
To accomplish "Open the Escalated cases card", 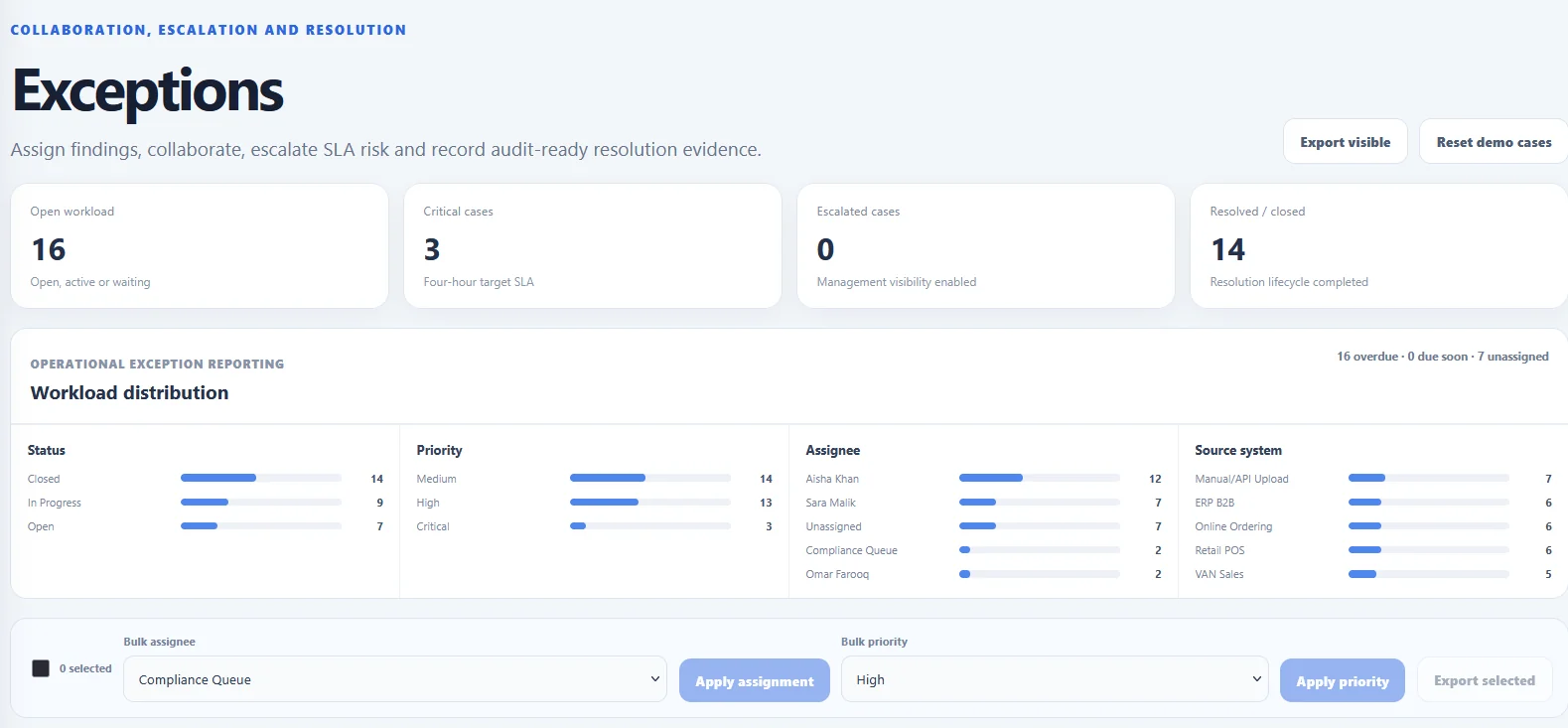I will [986, 246].
